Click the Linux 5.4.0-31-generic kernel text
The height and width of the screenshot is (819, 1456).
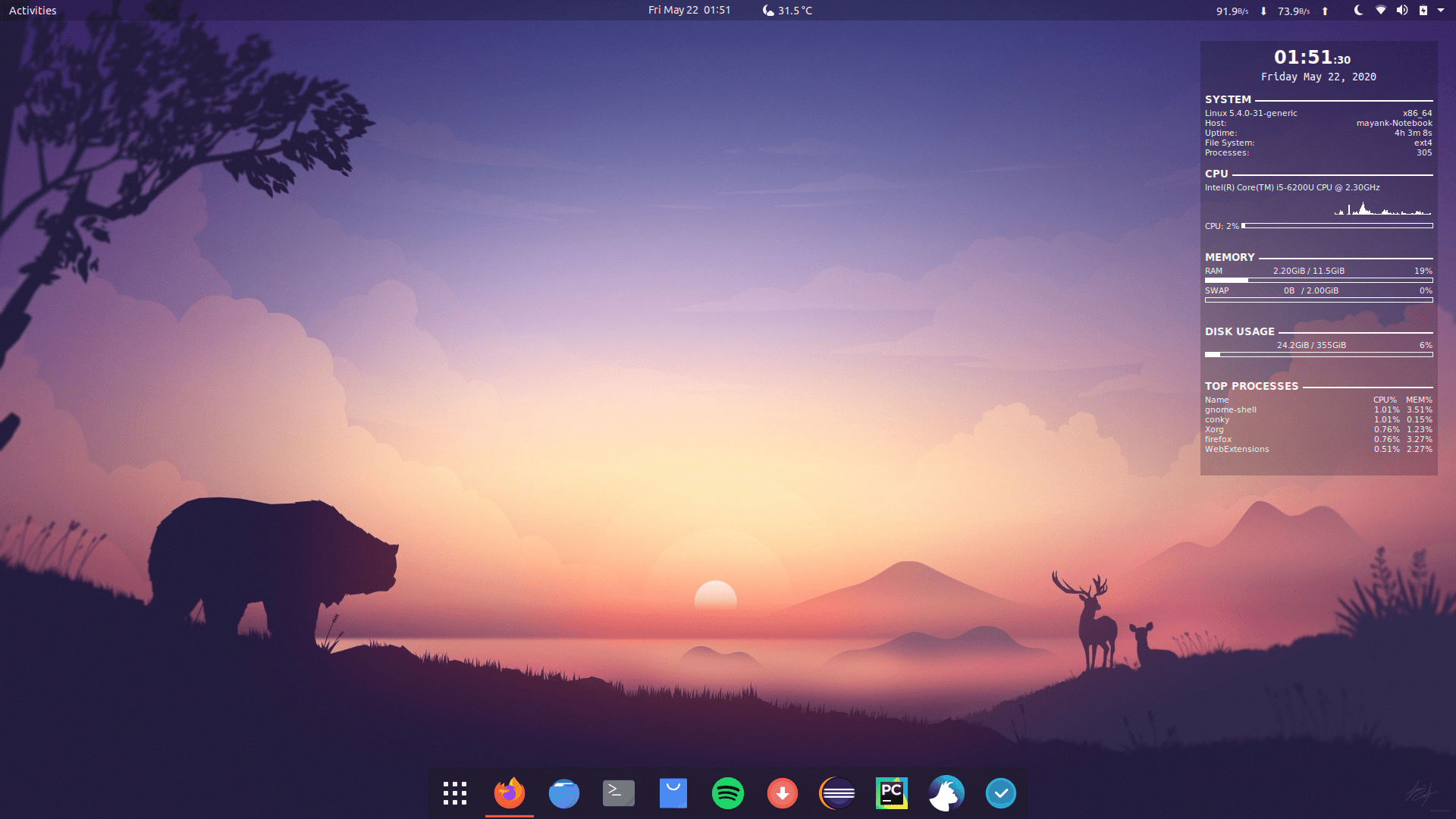tap(1251, 114)
